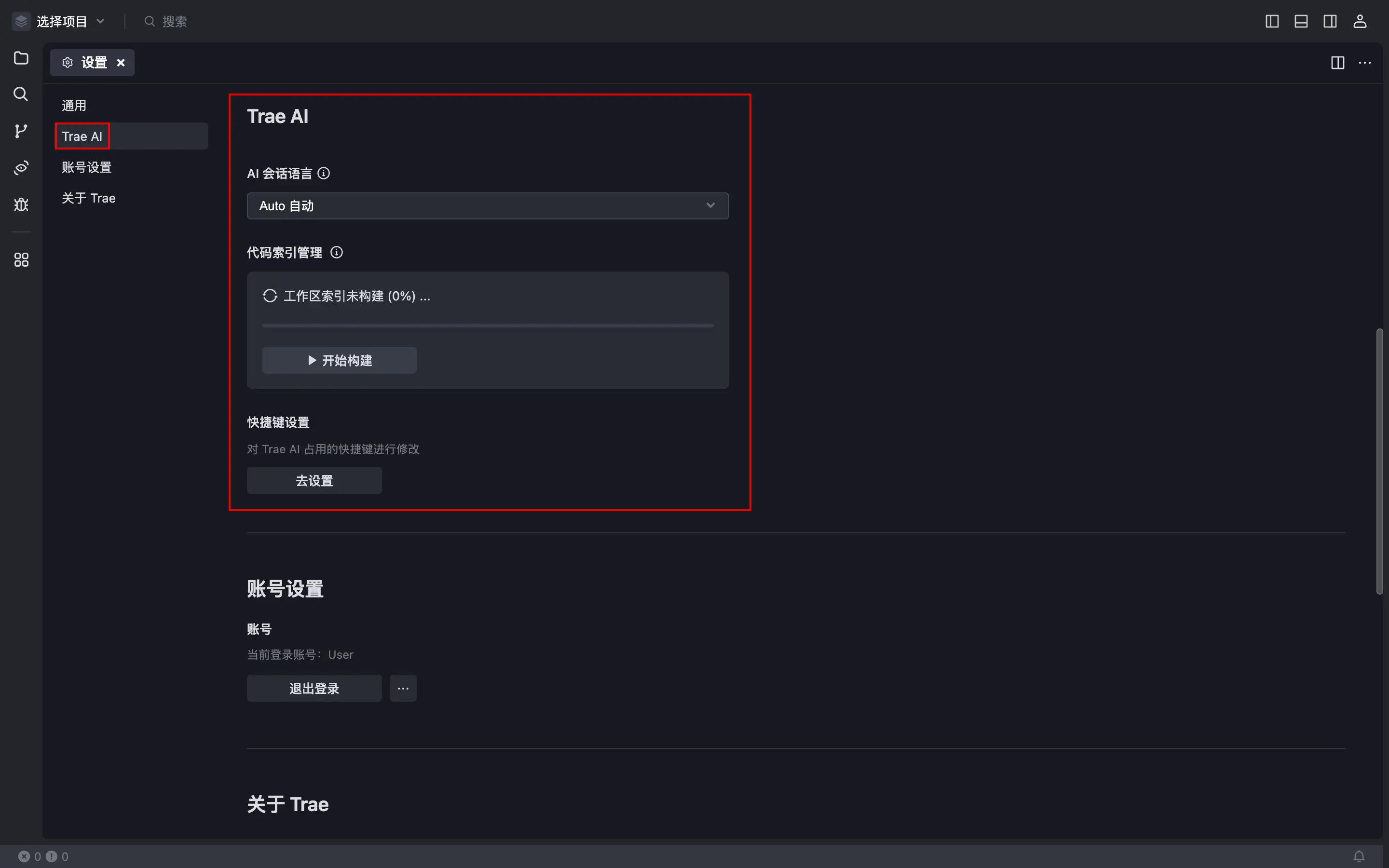Image resolution: width=1389 pixels, height=868 pixels.
Task: Open the extensions grid icon
Action: pos(21,260)
